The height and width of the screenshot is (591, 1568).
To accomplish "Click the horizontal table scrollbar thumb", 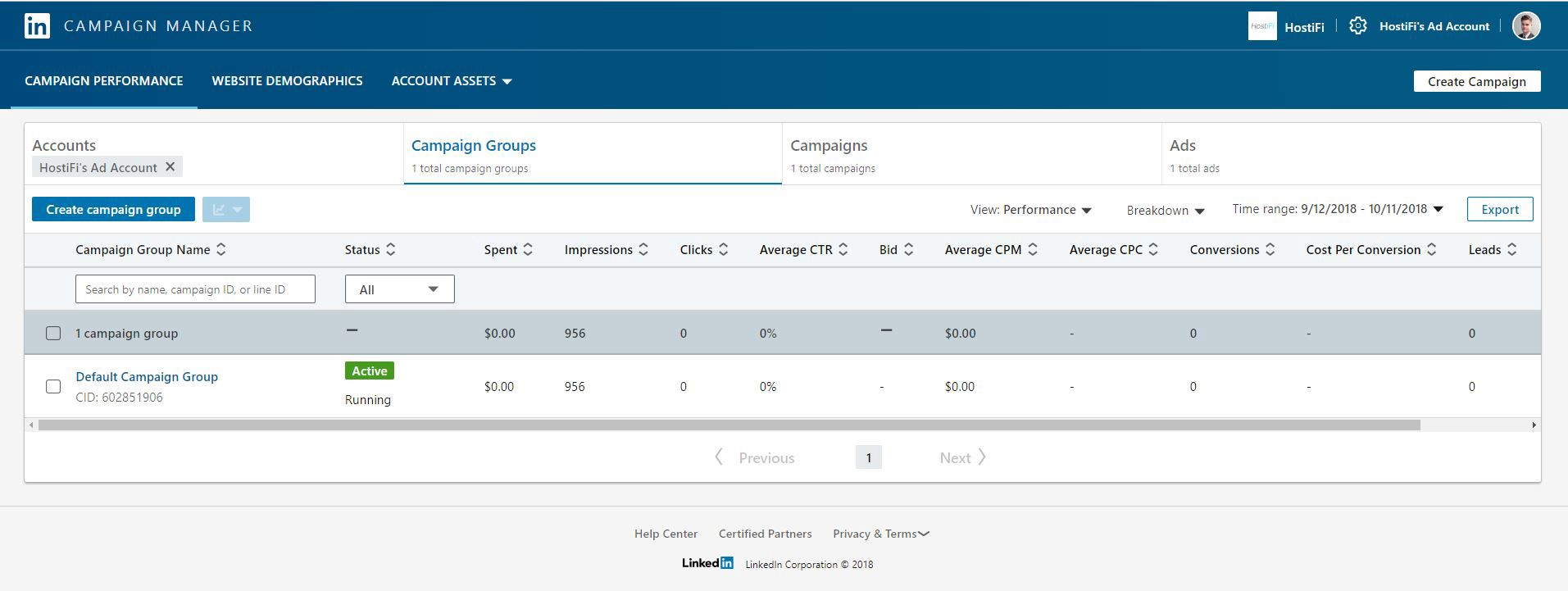I will [729, 425].
